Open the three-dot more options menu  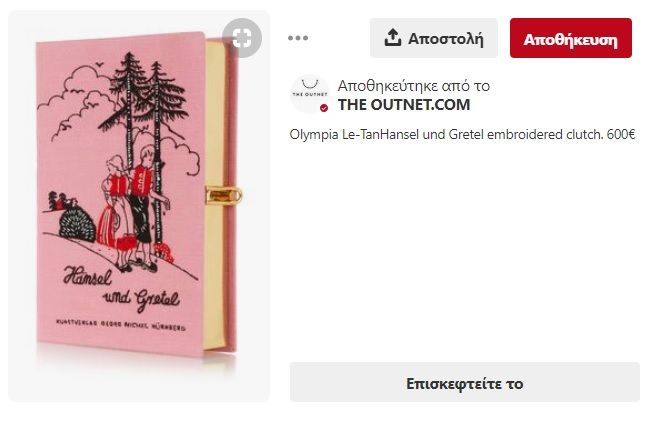tap(298, 38)
